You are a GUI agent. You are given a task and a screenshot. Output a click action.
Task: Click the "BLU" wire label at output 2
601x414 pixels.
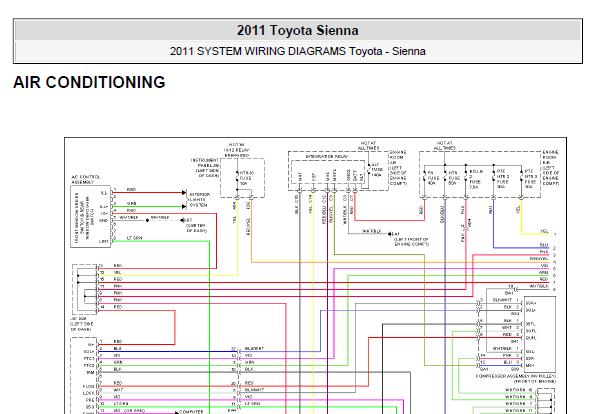(x=544, y=245)
